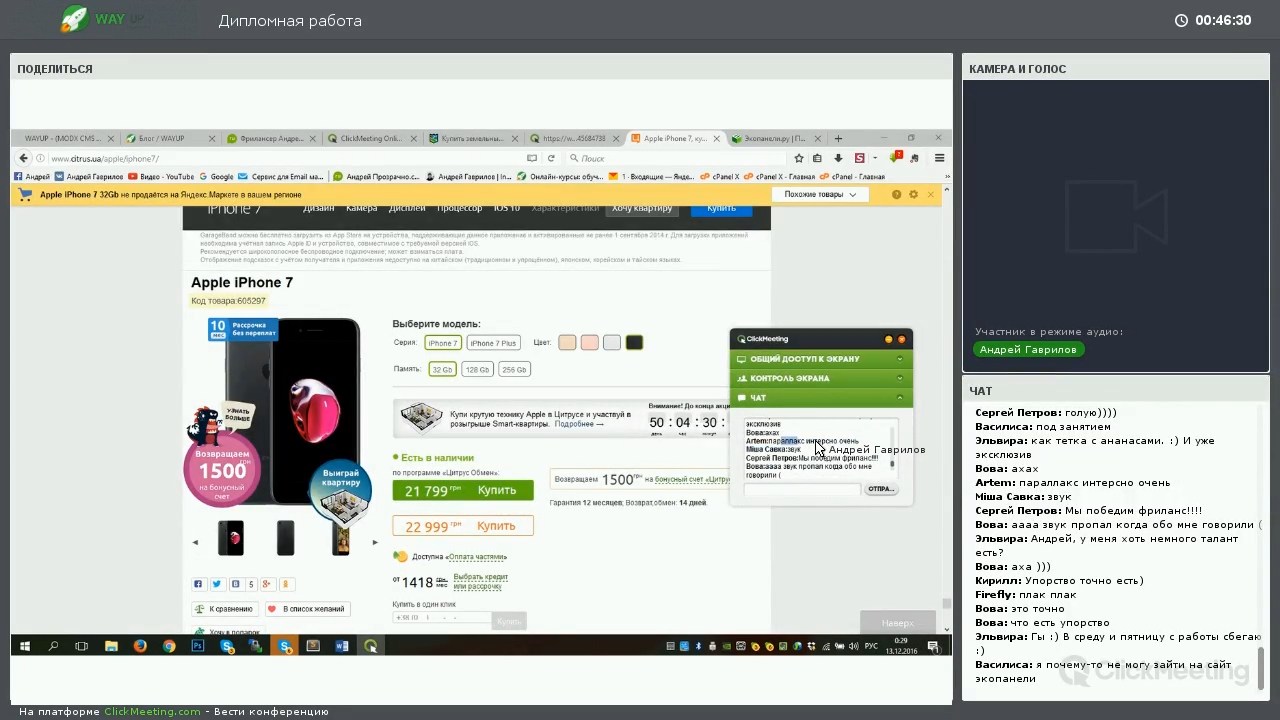Click the blue Купить button in product nav
Image resolution: width=1280 pixels, height=720 pixels.
click(x=721, y=208)
